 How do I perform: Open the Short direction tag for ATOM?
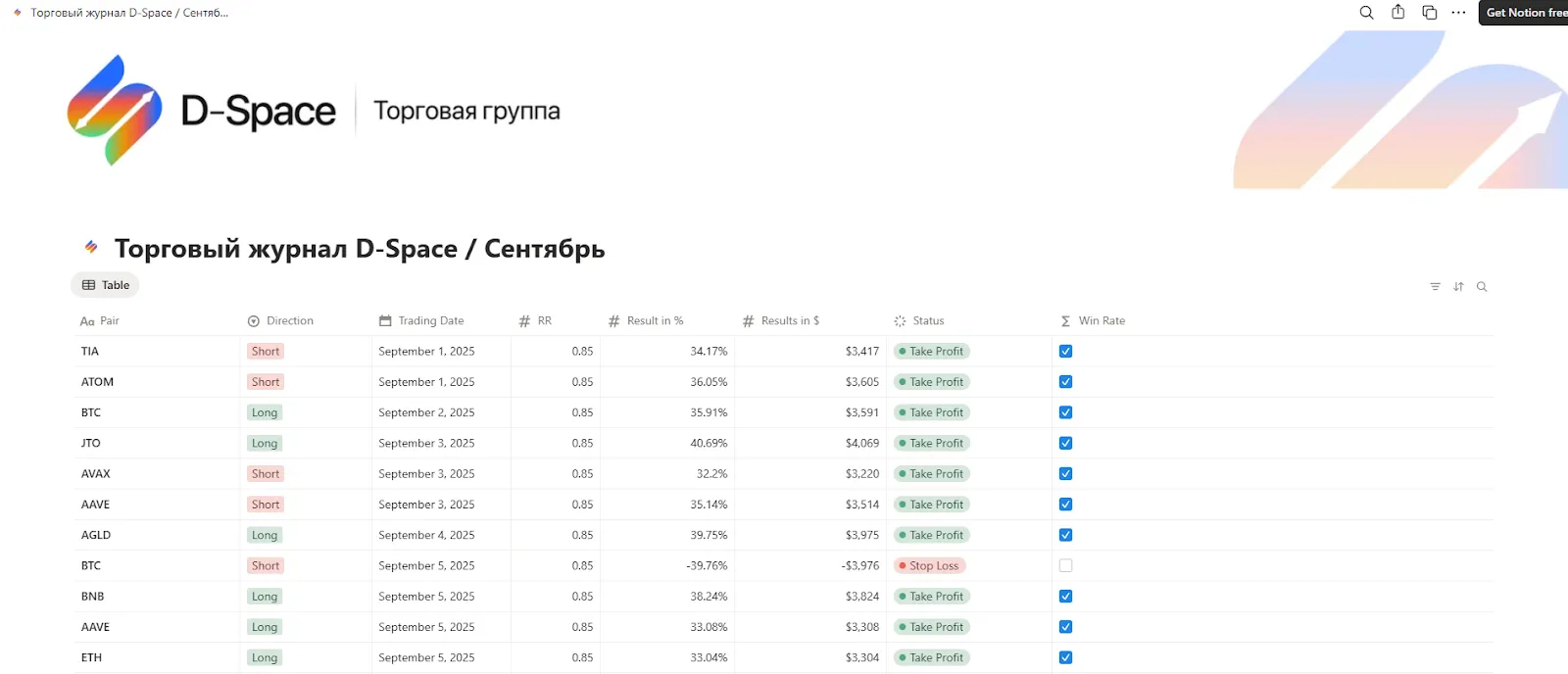coord(266,382)
